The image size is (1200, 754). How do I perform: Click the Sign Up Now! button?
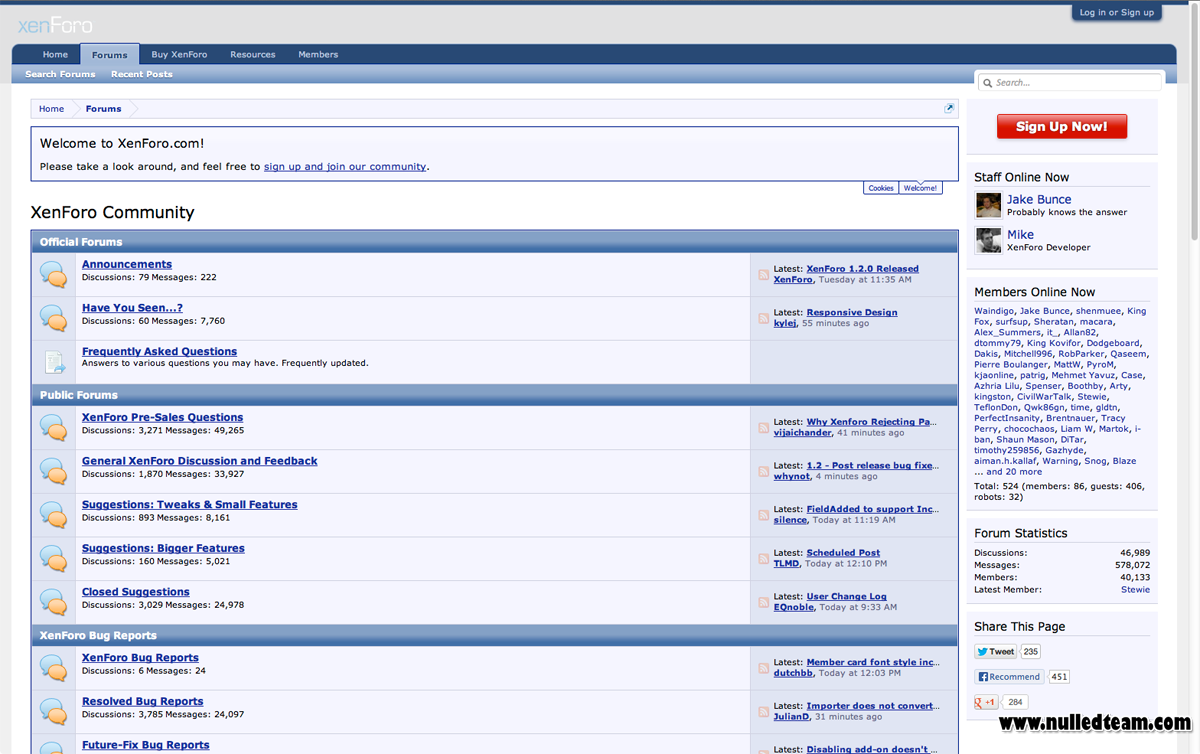(x=1062, y=126)
